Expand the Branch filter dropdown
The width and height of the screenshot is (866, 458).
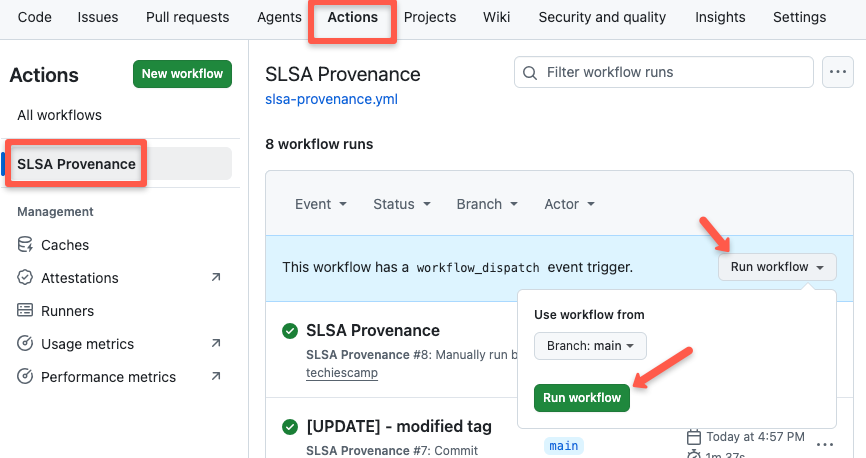tap(487, 204)
